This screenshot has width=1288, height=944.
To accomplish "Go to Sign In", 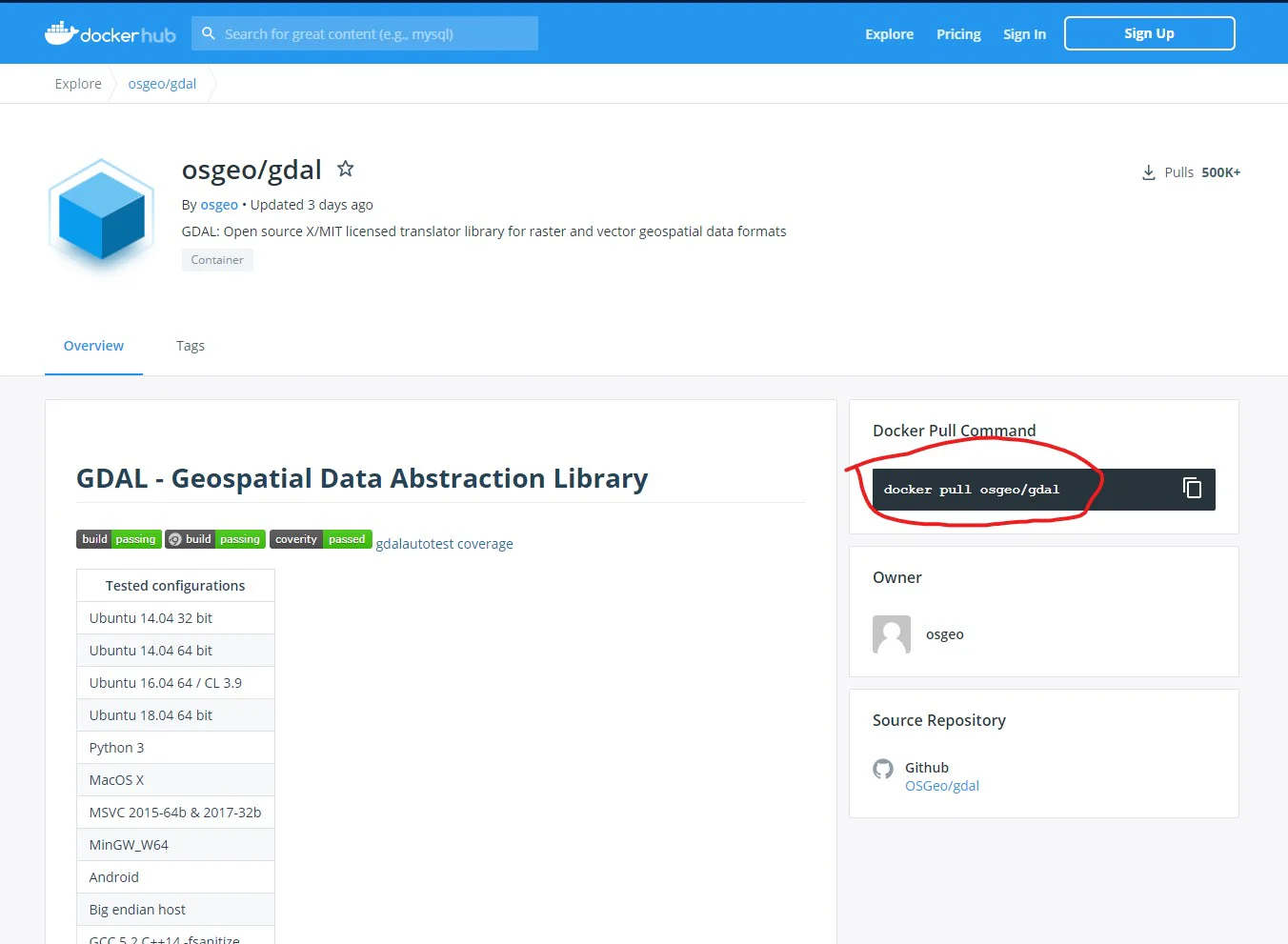I will coord(1024,34).
